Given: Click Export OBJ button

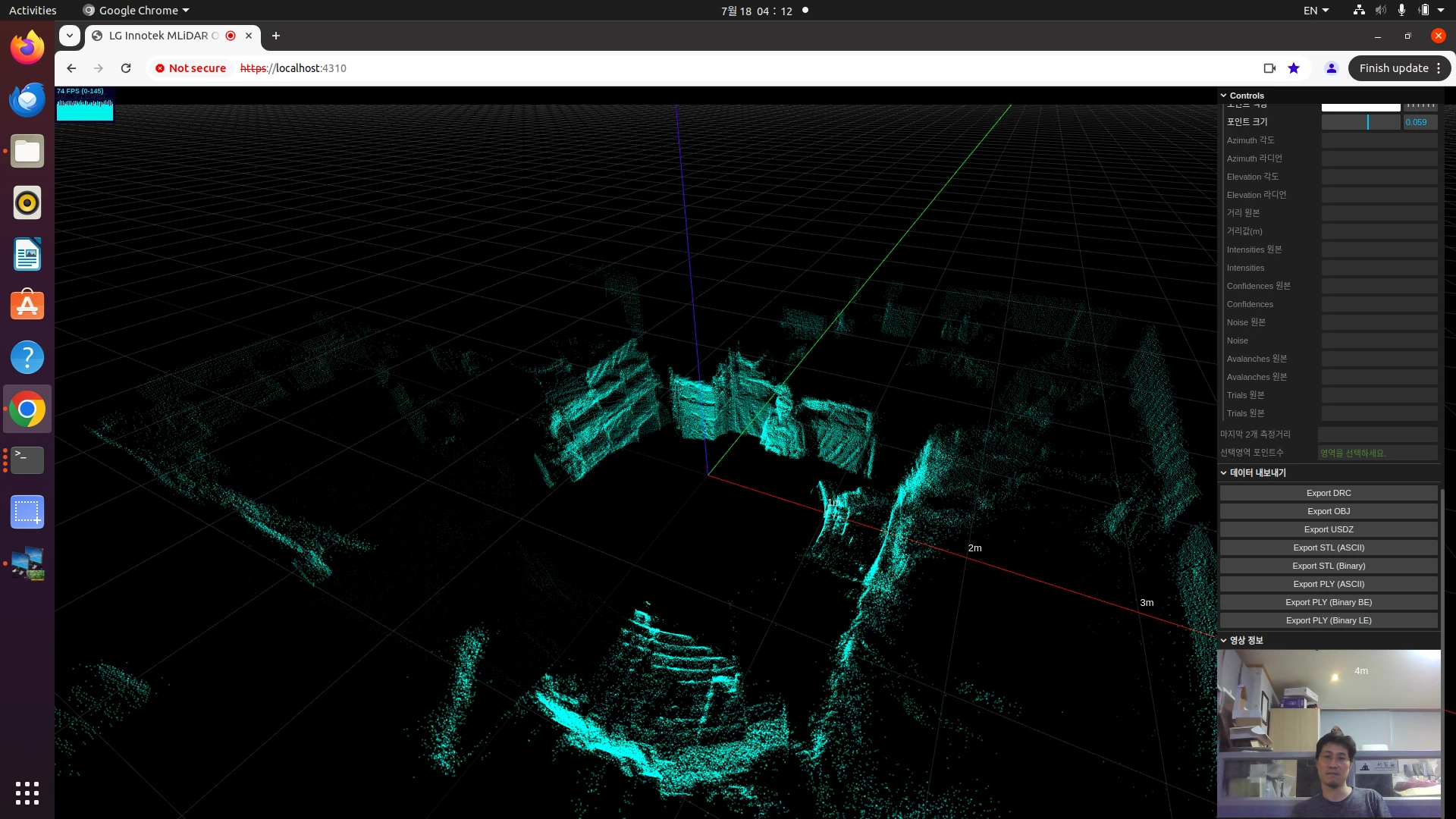Looking at the screenshot, I should (1329, 511).
